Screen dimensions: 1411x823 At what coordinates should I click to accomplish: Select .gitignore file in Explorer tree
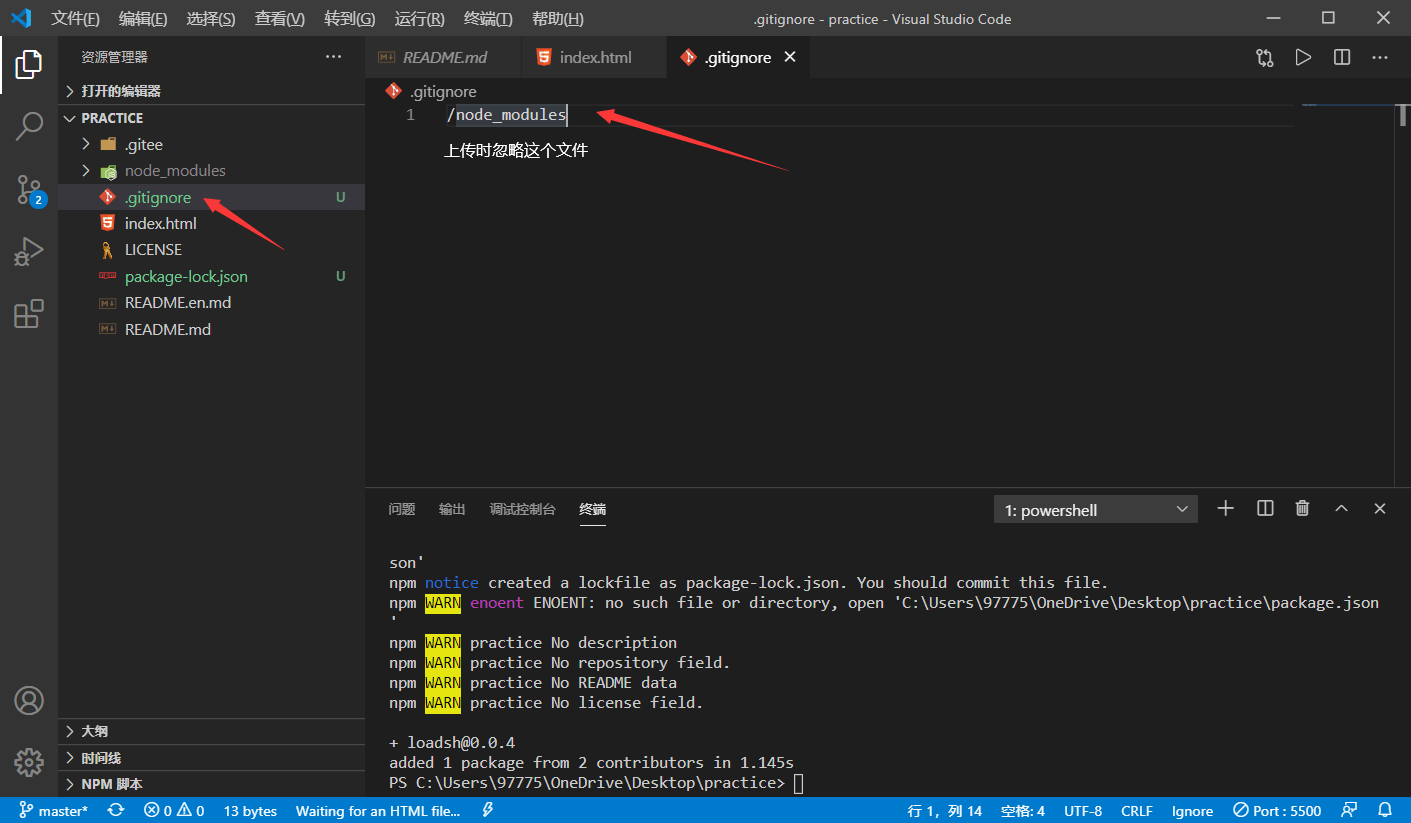(211, 197)
